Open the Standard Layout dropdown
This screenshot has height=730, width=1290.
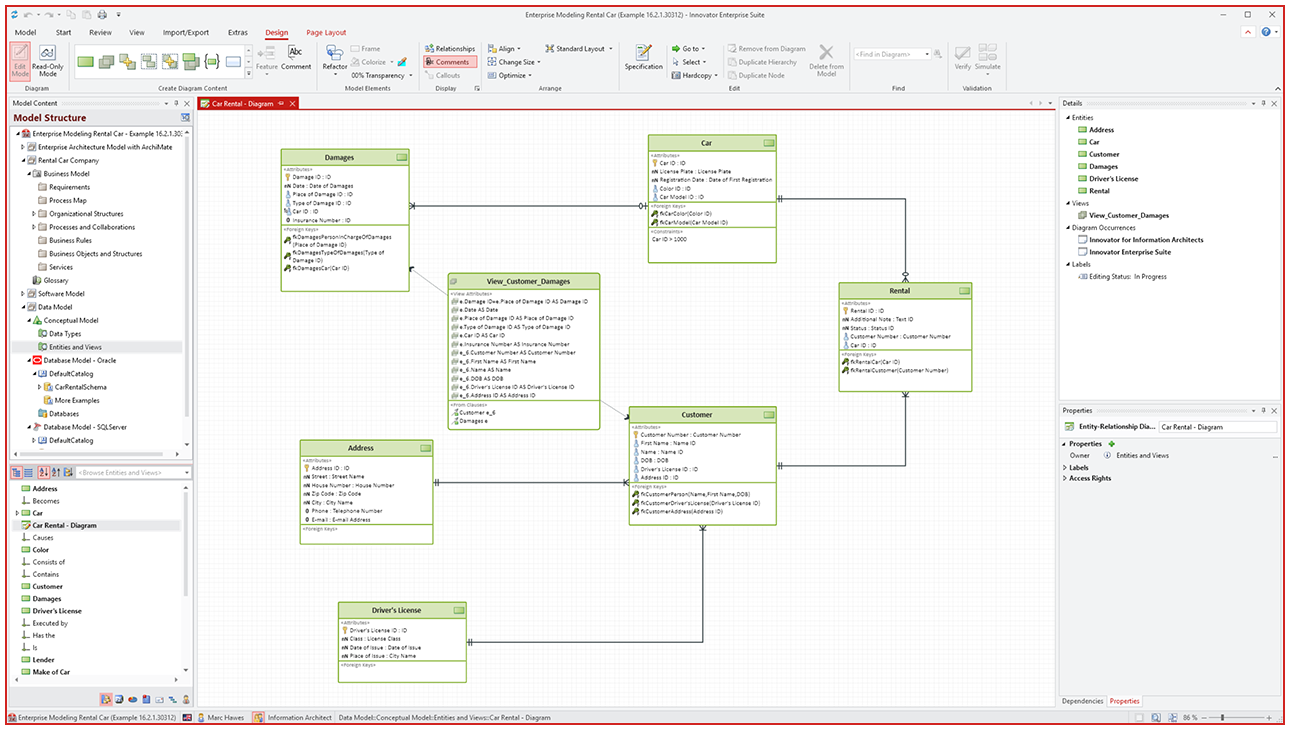(x=578, y=48)
